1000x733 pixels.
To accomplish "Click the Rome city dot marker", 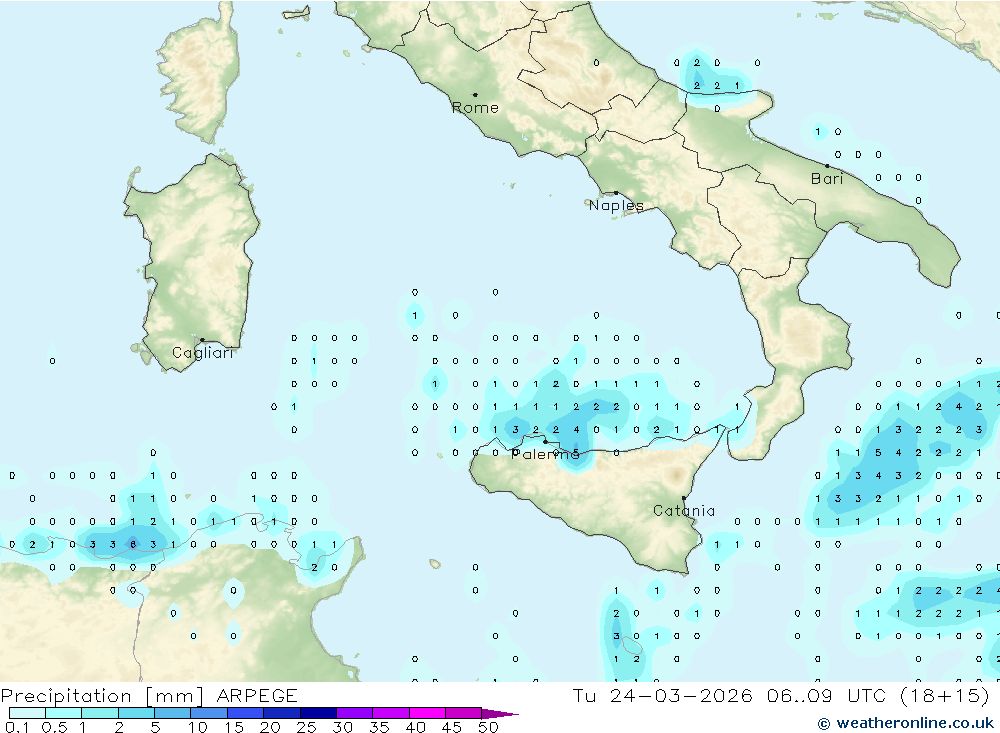I will (475, 94).
